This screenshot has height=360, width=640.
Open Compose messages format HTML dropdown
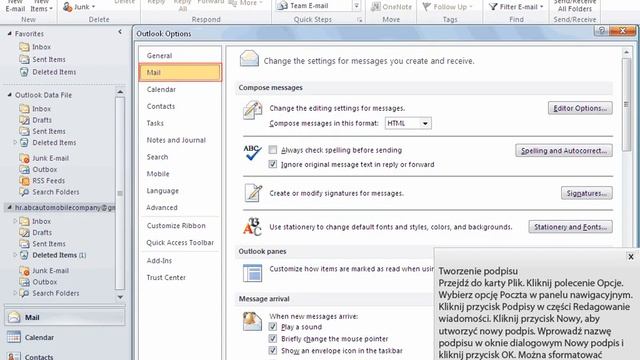pyautogui.click(x=425, y=123)
